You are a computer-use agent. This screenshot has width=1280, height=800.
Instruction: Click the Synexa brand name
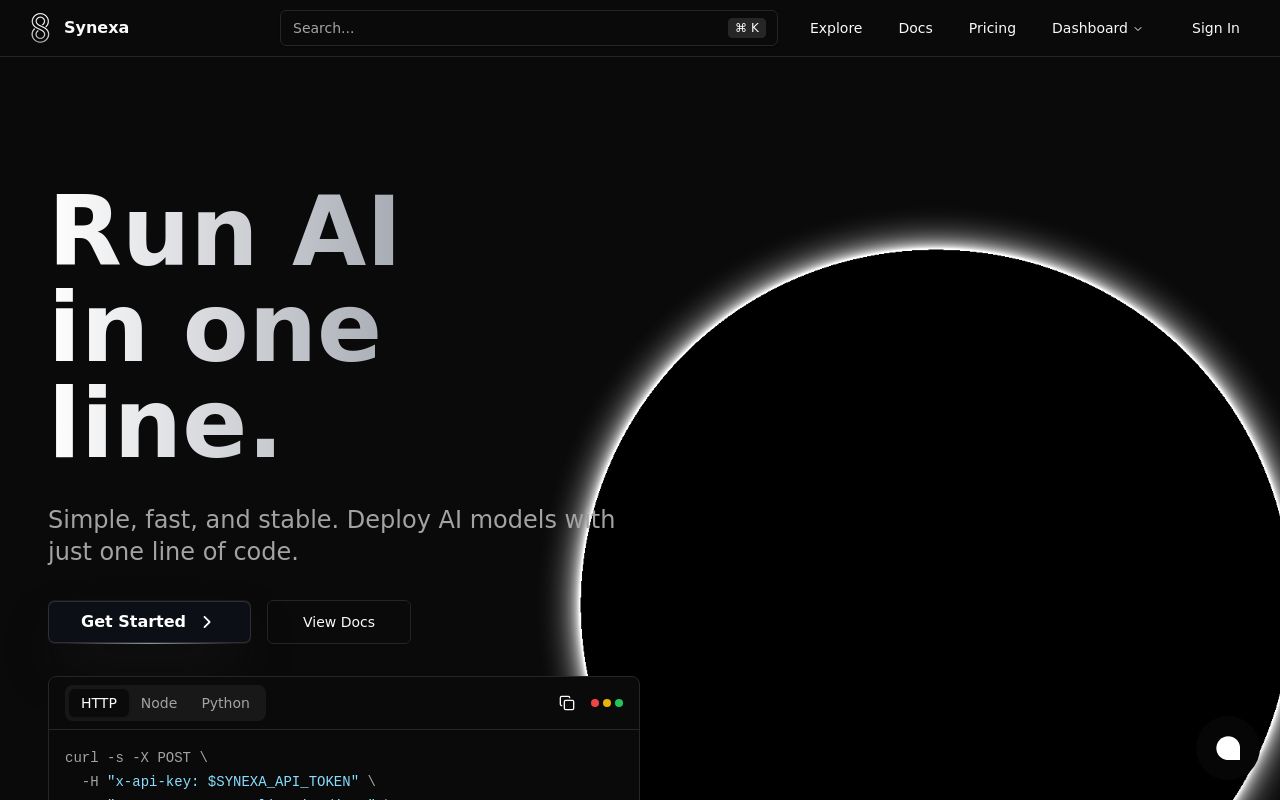tap(96, 28)
